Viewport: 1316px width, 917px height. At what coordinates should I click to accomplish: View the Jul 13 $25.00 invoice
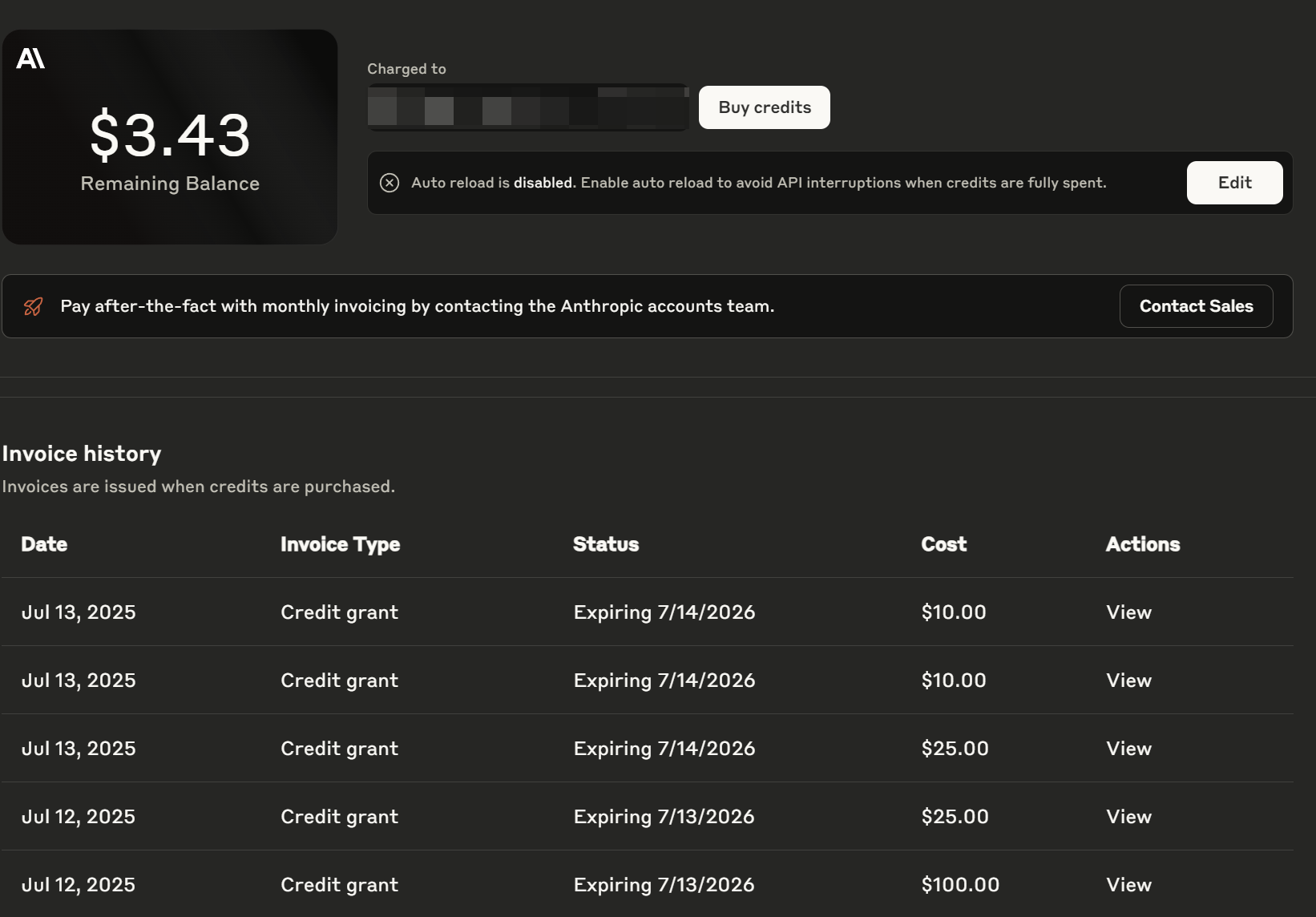[x=1128, y=749]
